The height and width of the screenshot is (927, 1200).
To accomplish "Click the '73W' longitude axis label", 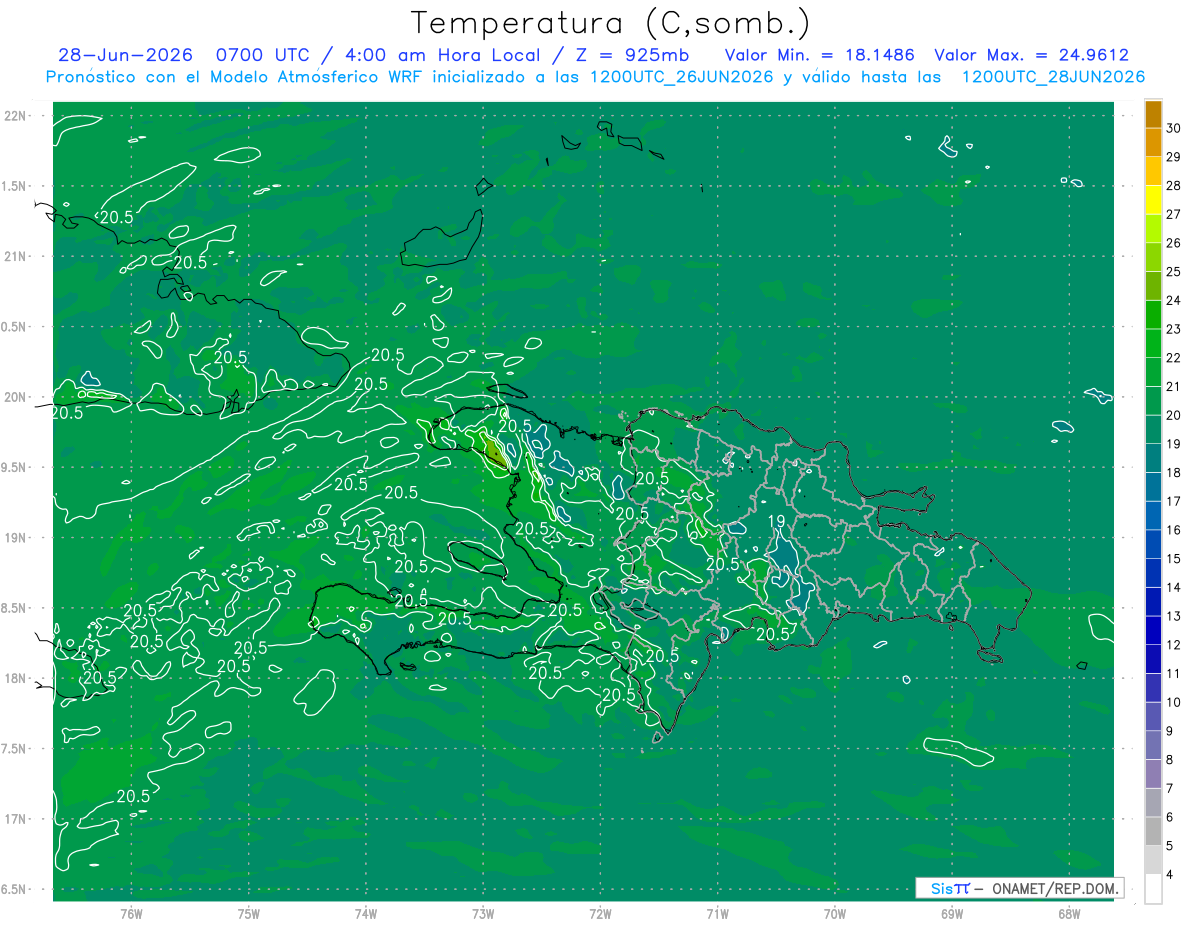I will pyautogui.click(x=483, y=913).
